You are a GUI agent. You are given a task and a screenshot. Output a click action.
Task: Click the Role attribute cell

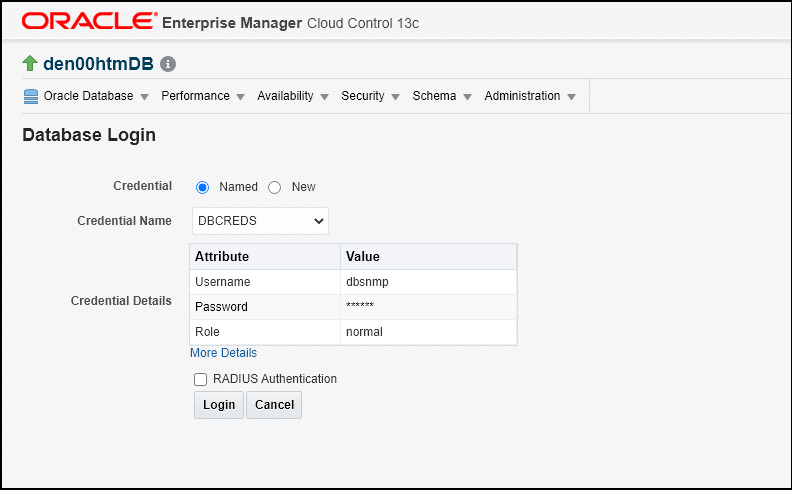[265, 332]
